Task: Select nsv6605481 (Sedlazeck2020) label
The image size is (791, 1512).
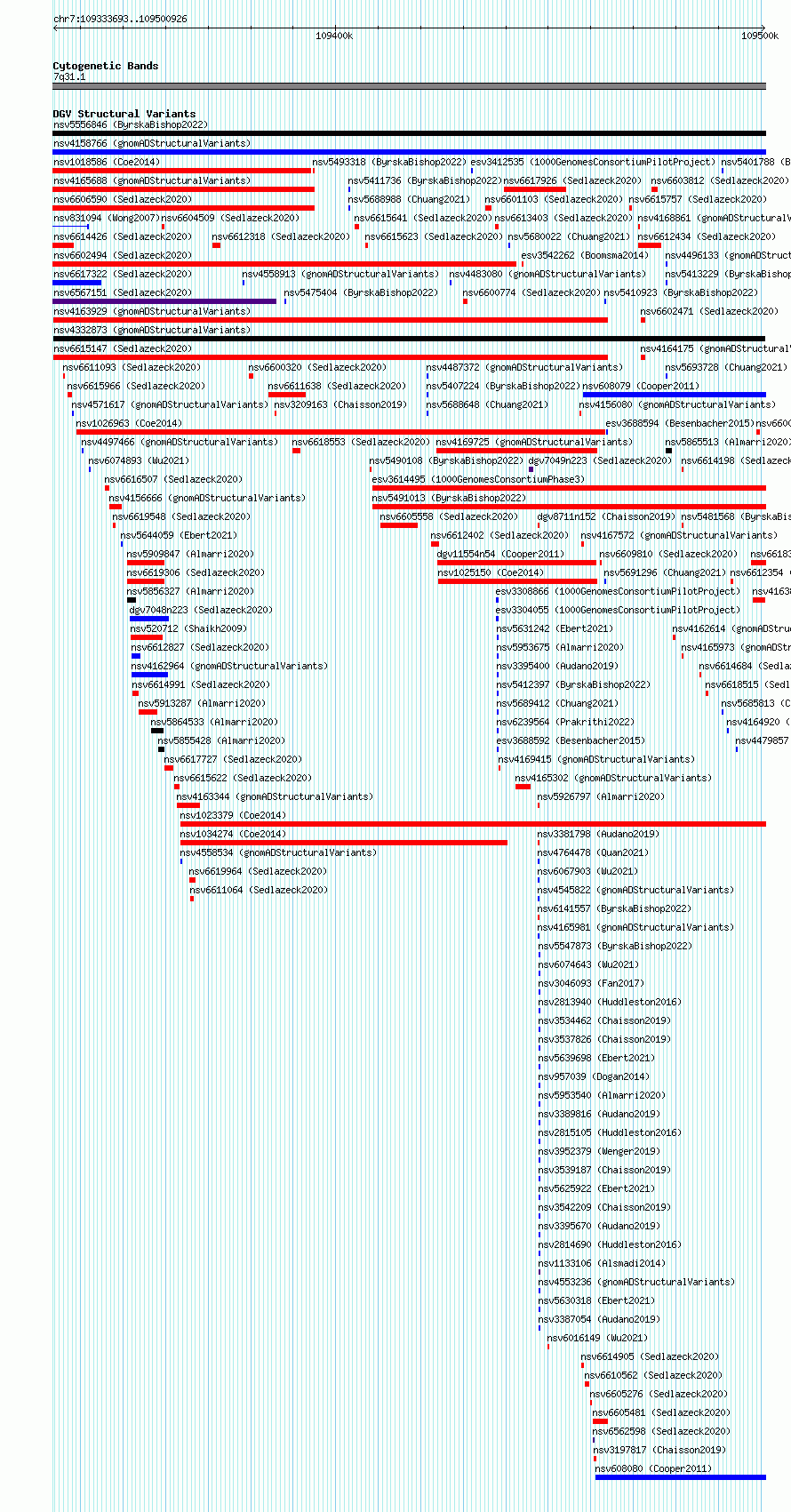Action: tap(661, 1413)
